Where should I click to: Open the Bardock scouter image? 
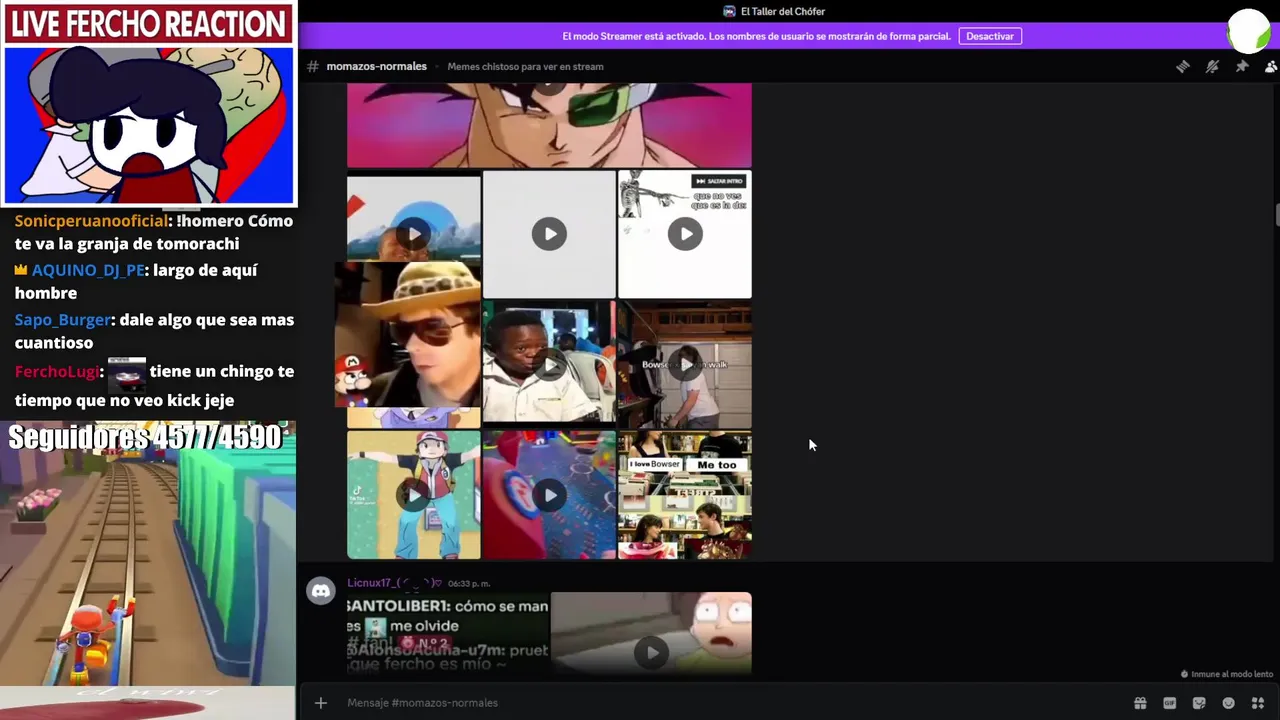[x=549, y=125]
